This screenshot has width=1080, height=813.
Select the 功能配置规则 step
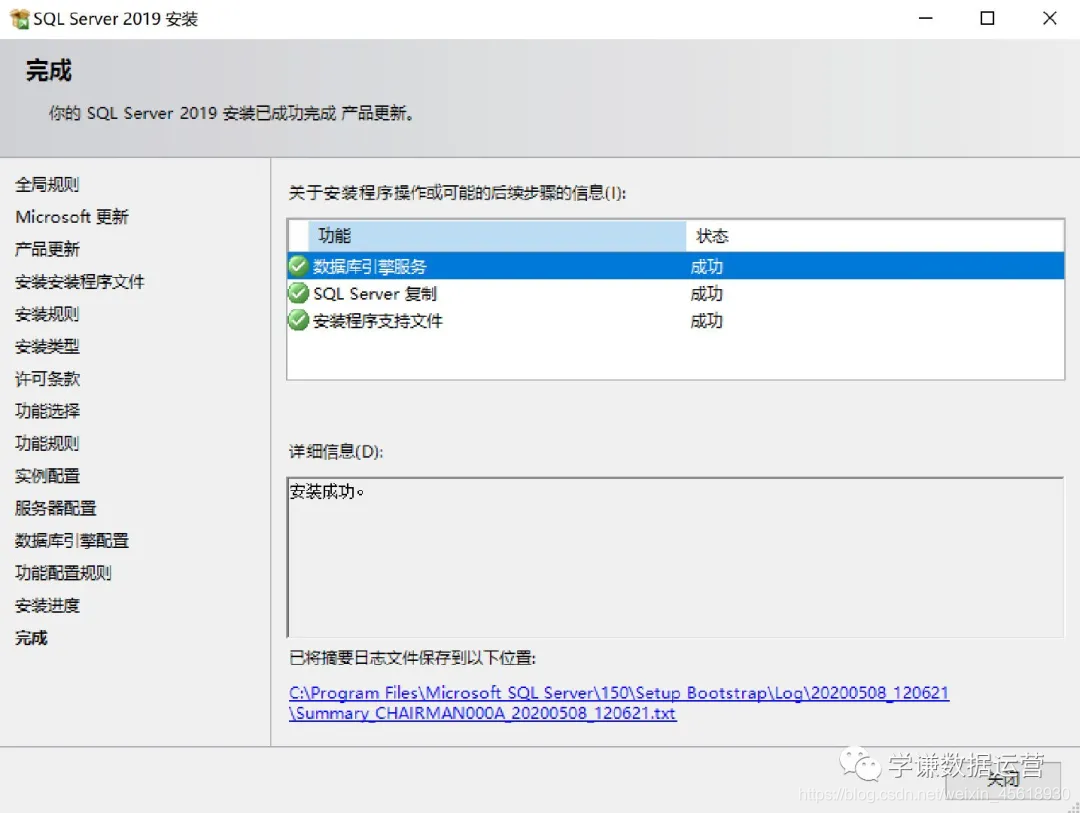pyautogui.click(x=63, y=573)
